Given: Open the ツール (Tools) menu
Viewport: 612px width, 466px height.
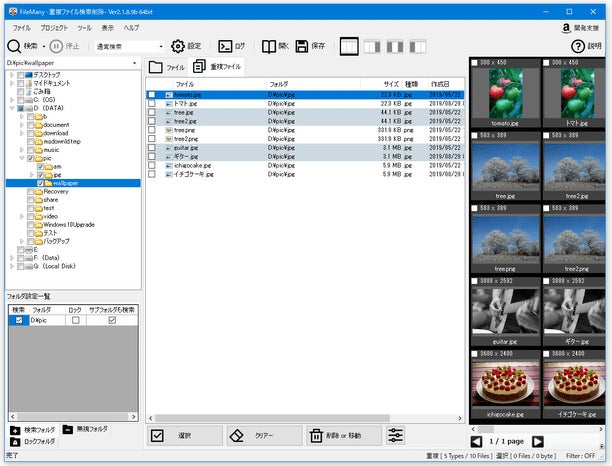Looking at the screenshot, I should tap(84, 27).
